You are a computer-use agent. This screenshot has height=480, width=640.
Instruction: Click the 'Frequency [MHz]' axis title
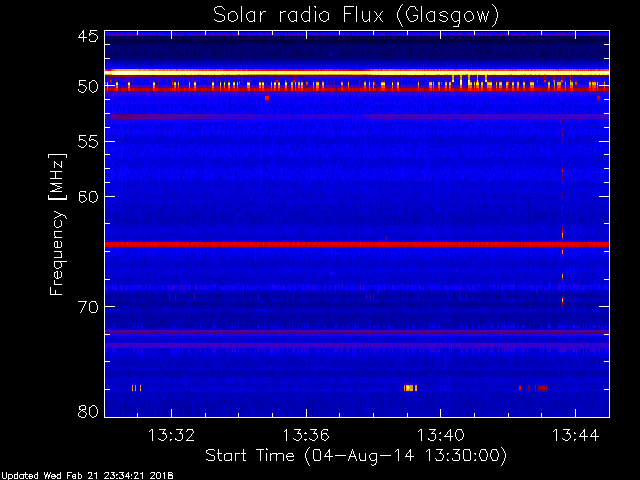tap(57, 224)
